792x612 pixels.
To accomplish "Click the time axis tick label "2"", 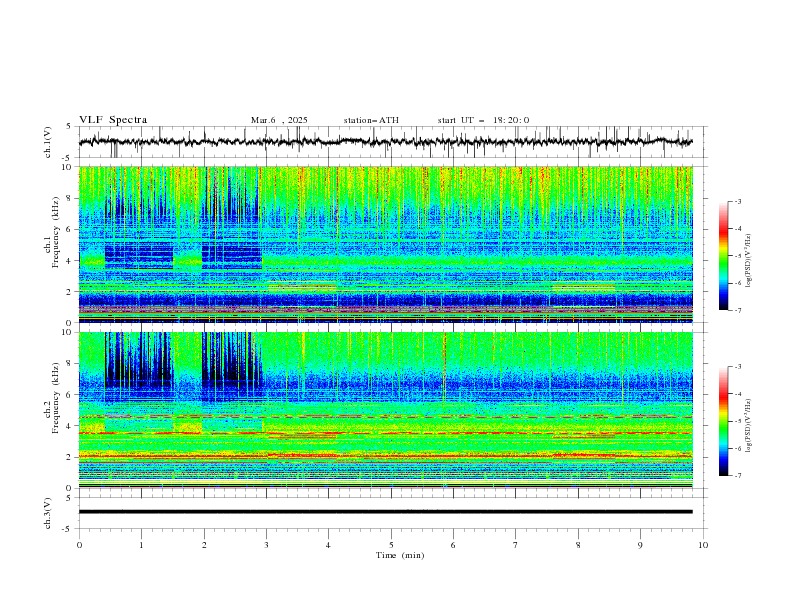I will point(204,545).
